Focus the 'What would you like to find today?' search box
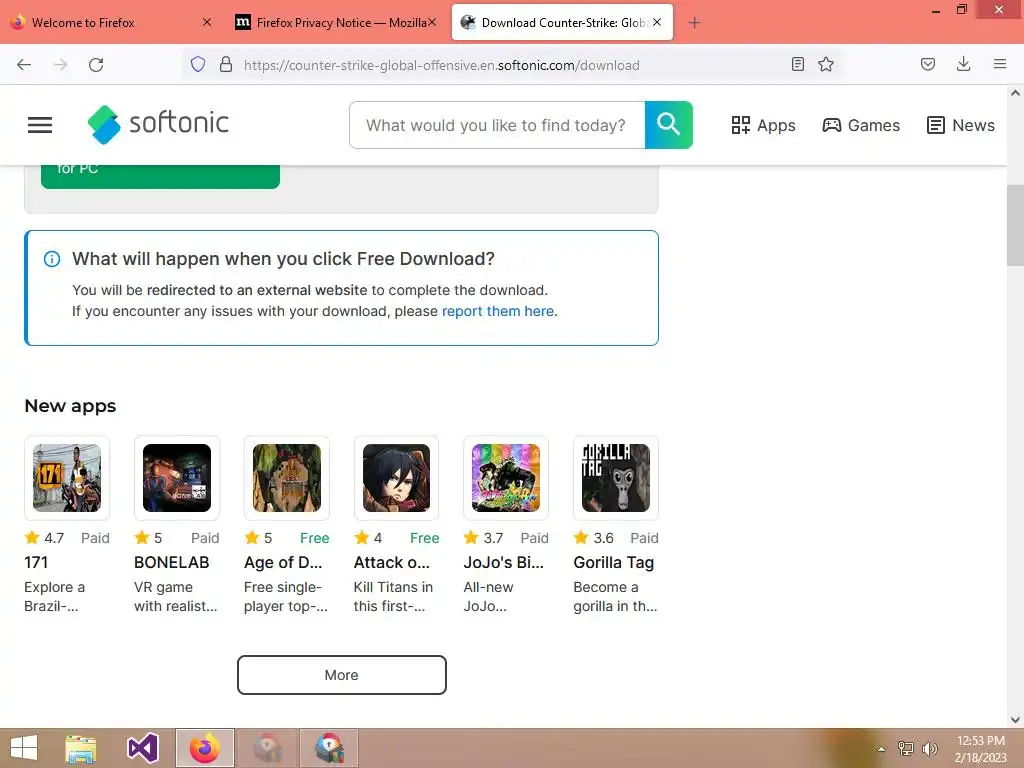1024x768 pixels. pyautogui.click(x=497, y=125)
